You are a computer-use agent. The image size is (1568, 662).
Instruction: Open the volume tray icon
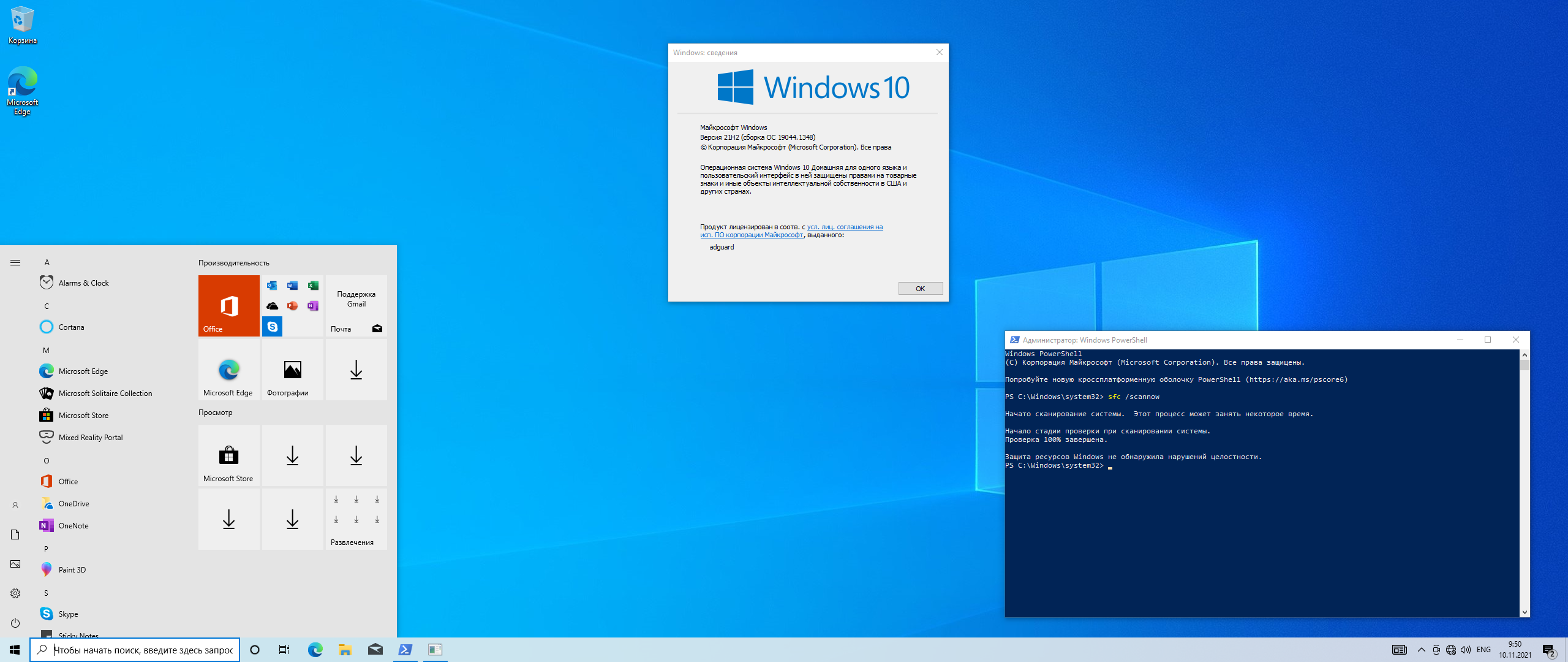tap(1465, 650)
